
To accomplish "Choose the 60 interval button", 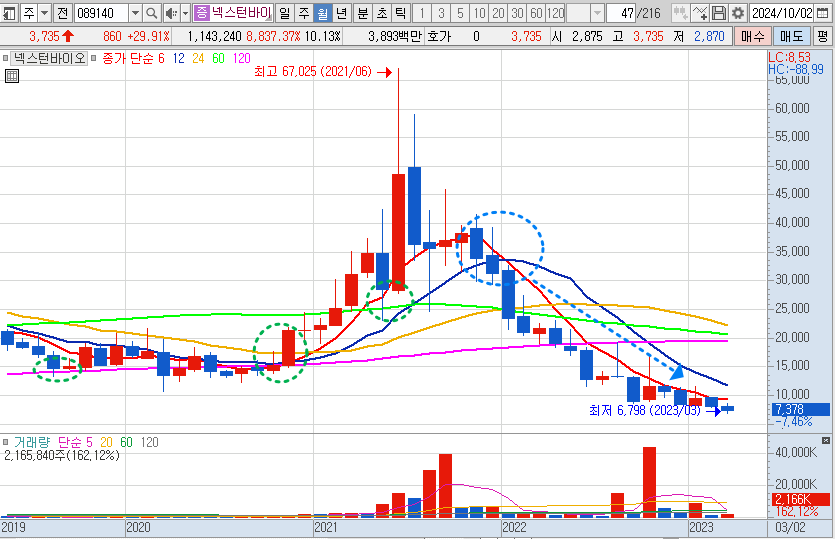I will [x=537, y=13].
